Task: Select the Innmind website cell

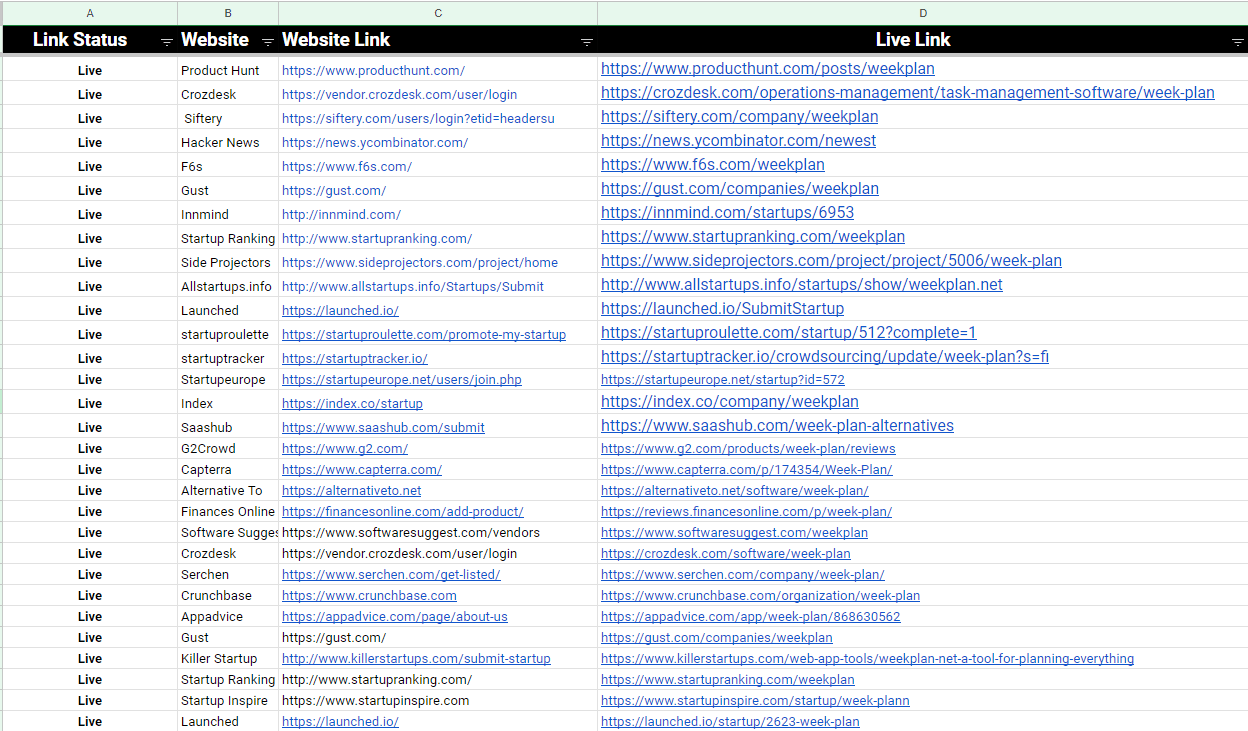Action: (228, 215)
